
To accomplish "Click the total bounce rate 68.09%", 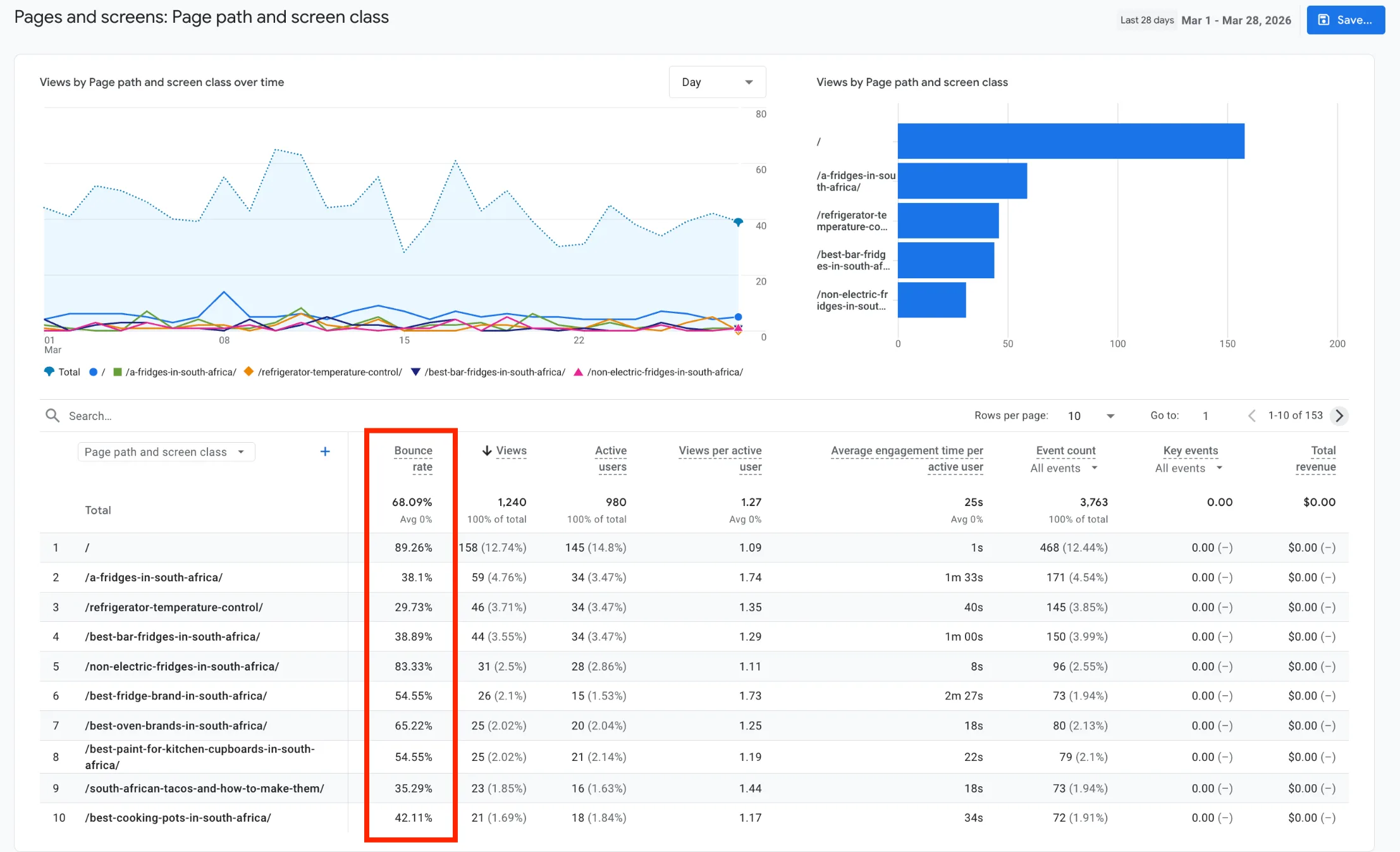I will (412, 502).
